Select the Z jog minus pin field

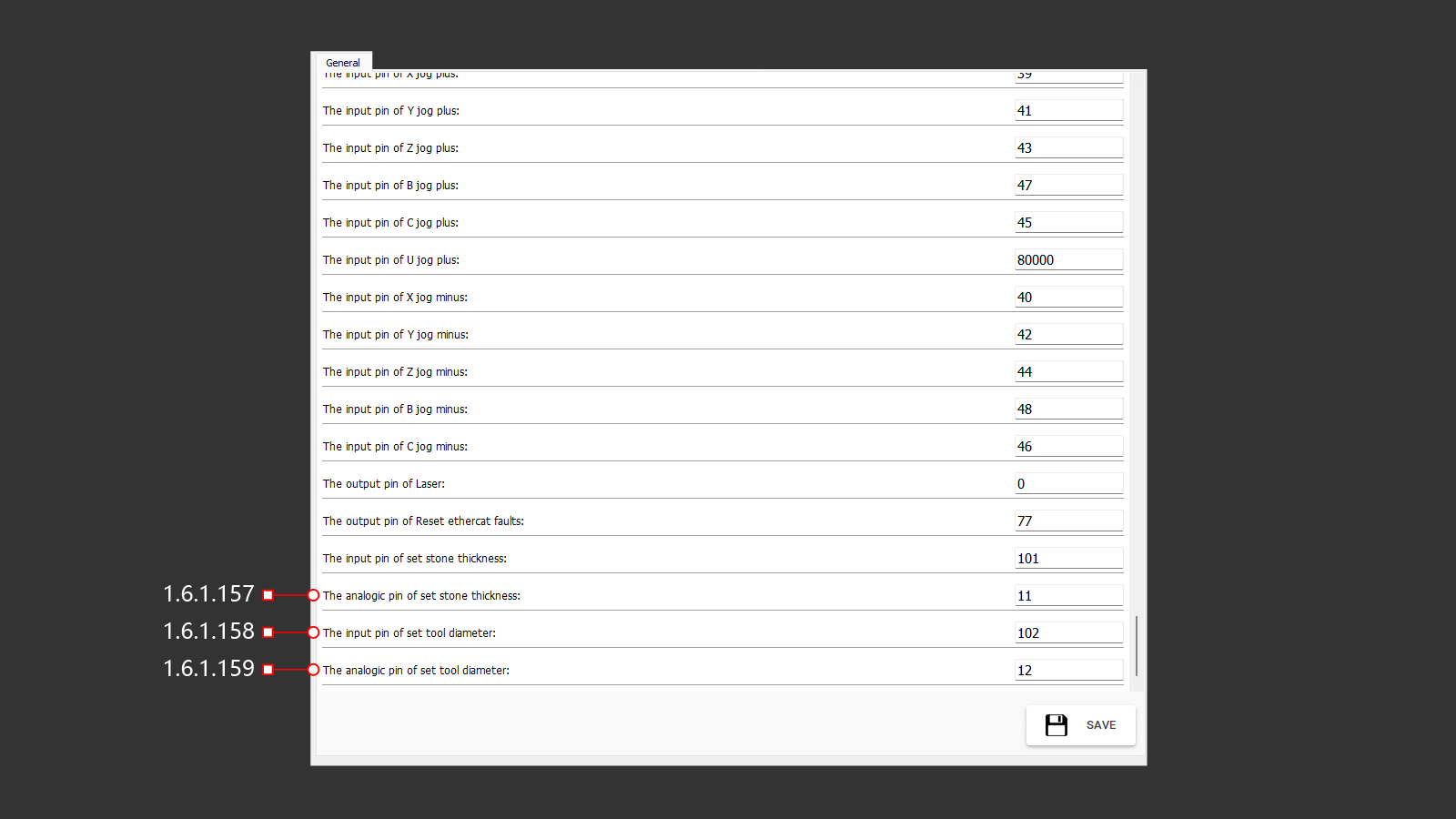pyautogui.click(x=1067, y=372)
